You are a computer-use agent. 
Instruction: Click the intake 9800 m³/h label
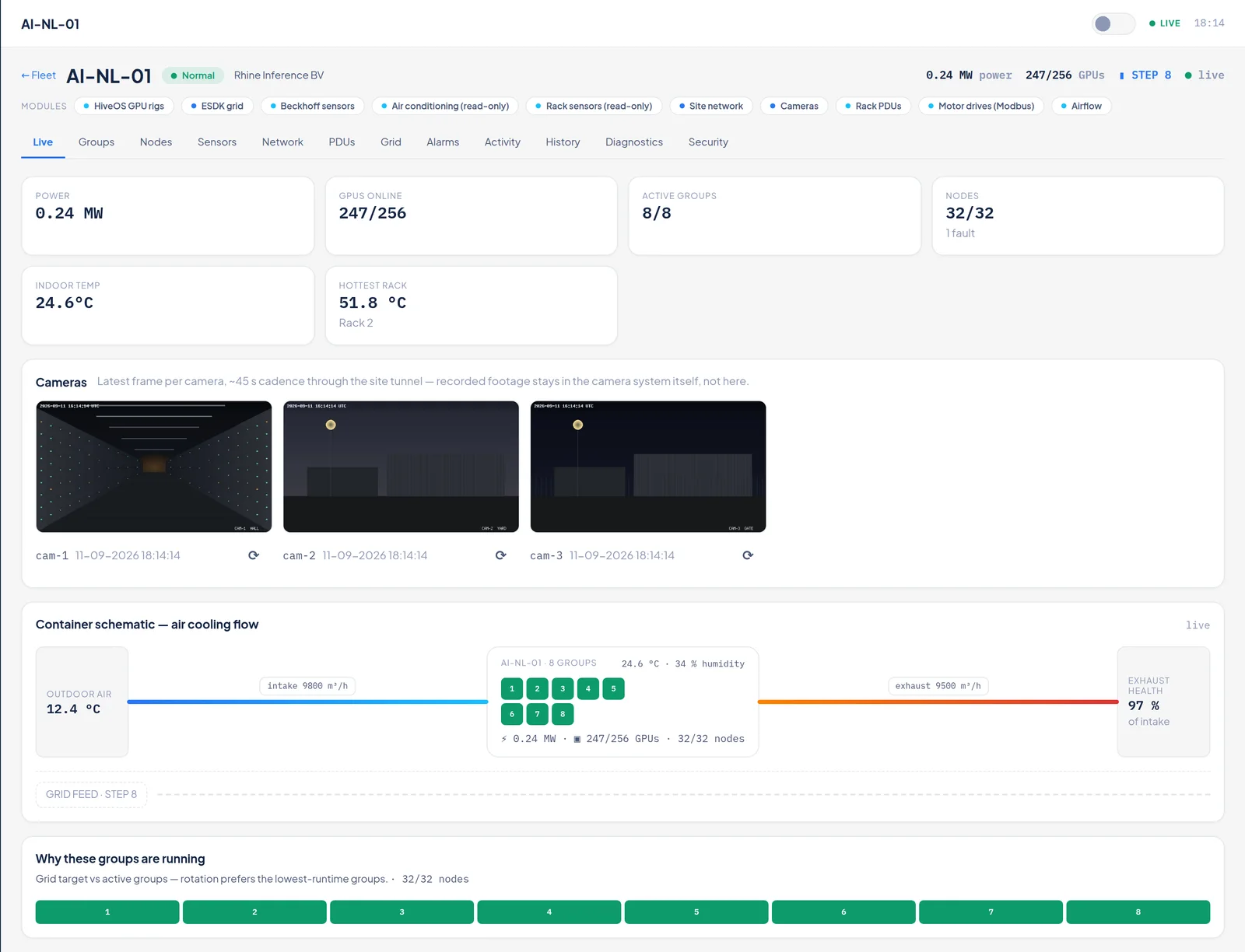click(307, 686)
